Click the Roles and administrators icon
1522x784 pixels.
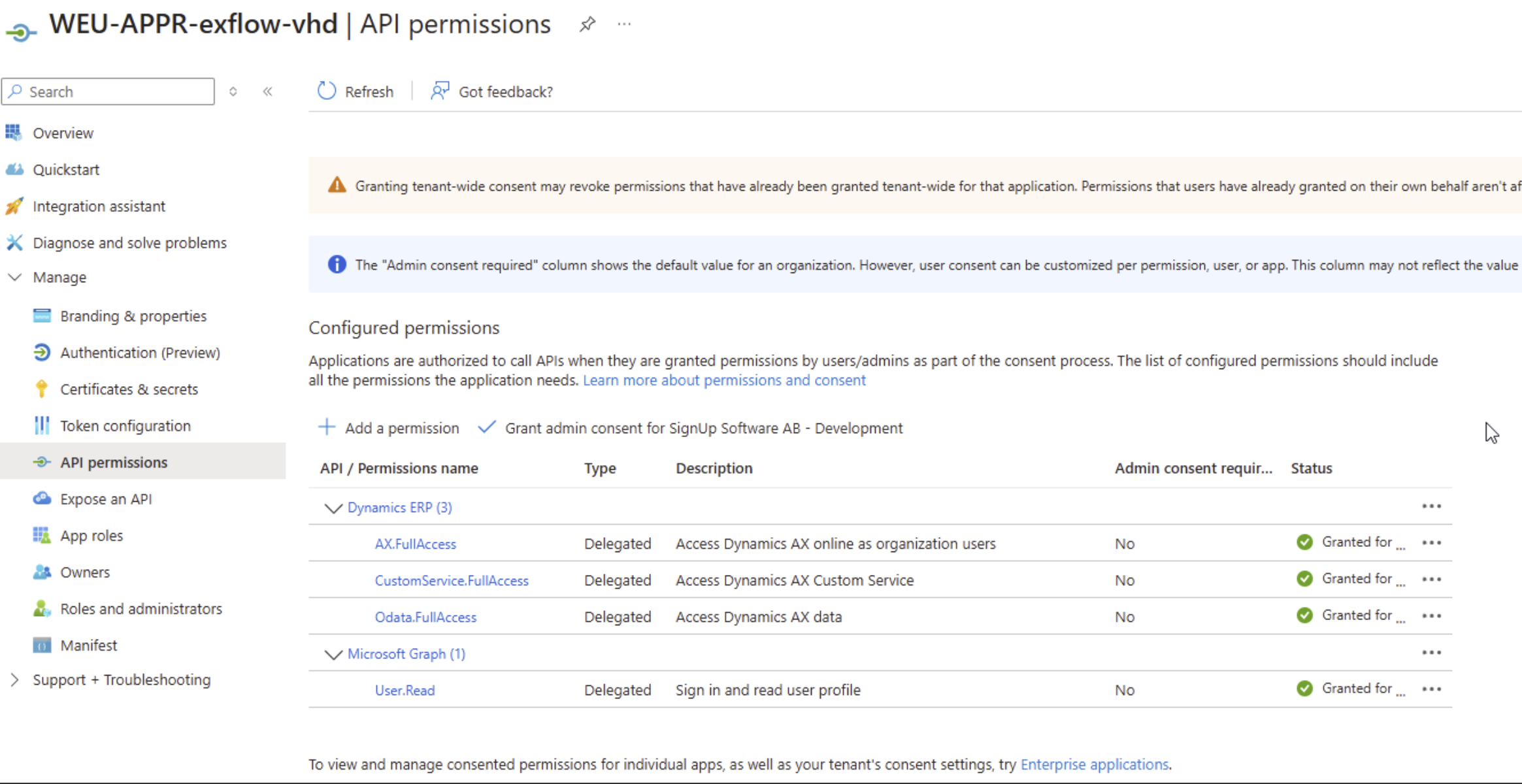click(x=42, y=609)
